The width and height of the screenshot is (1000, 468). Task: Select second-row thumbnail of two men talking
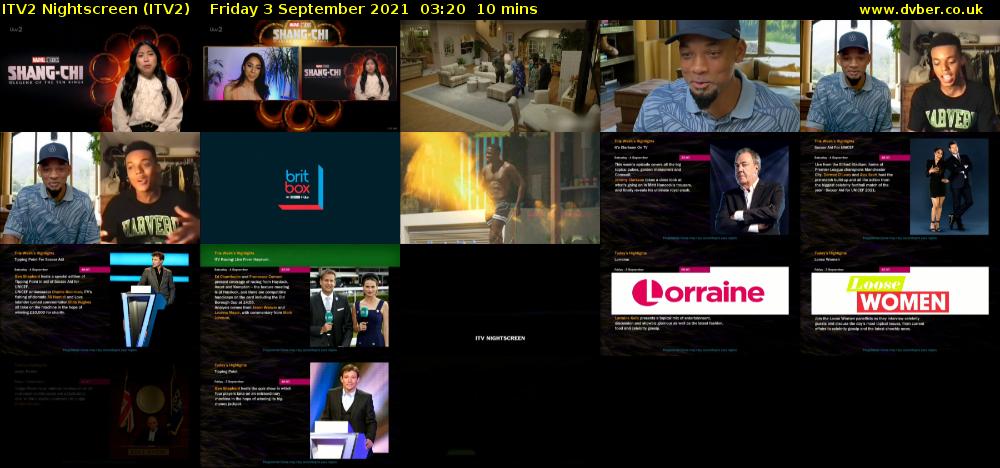pyautogui.click(x=100, y=188)
